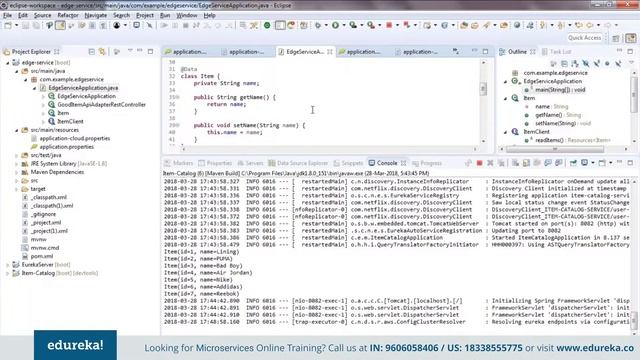Select application-cloud.properties file
640x360 pixels.
tap(71, 138)
